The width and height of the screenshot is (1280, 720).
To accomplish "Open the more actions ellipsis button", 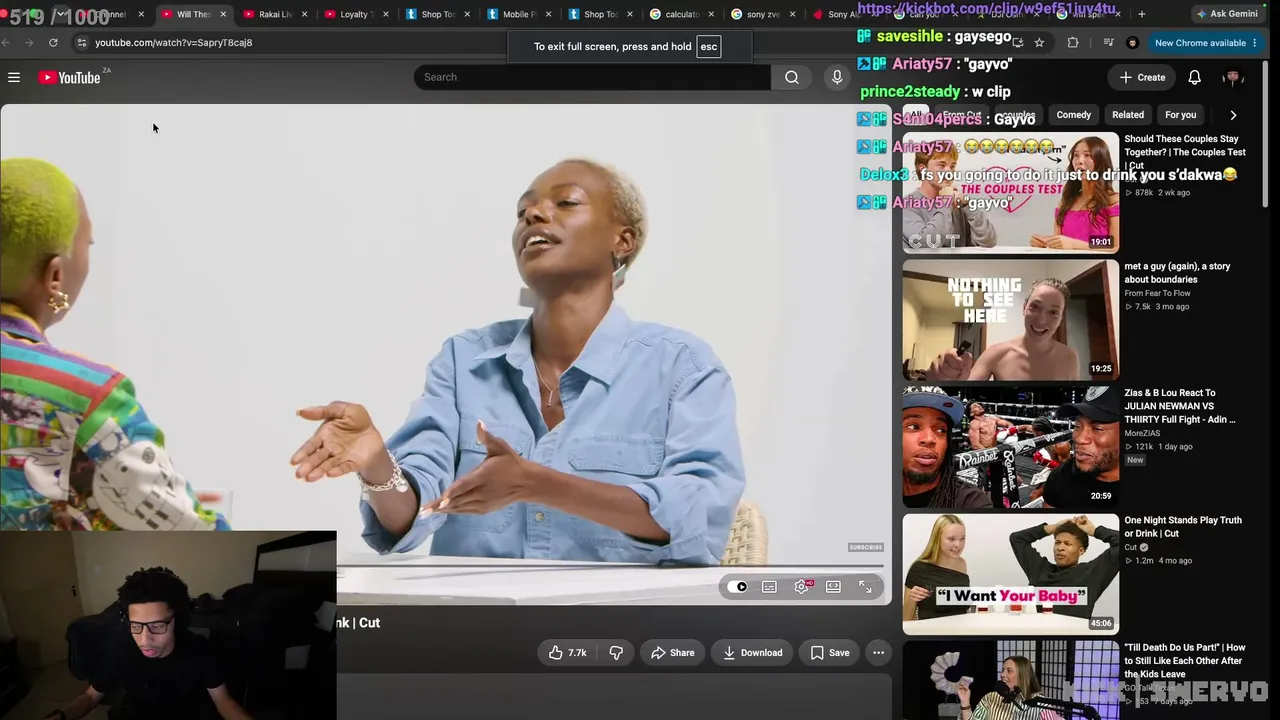I will click(x=878, y=653).
